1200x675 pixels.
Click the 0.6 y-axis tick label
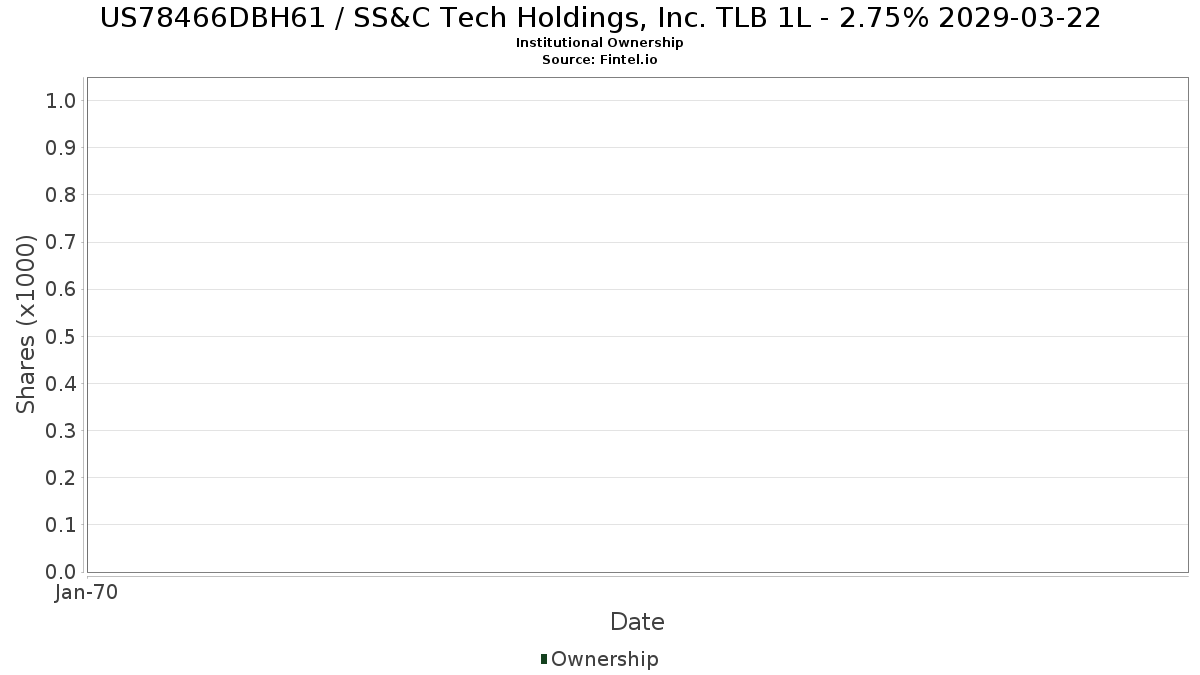point(61,289)
